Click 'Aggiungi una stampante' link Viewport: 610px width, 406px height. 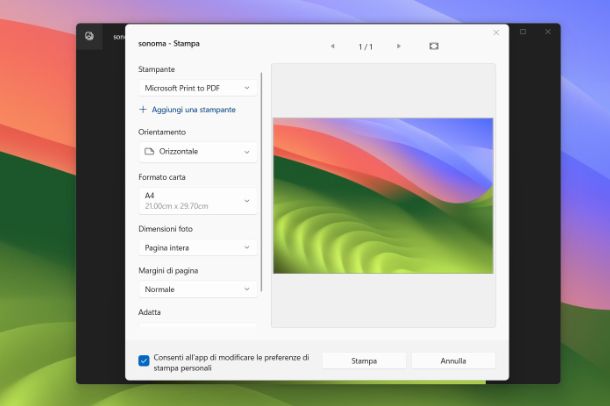(x=193, y=110)
